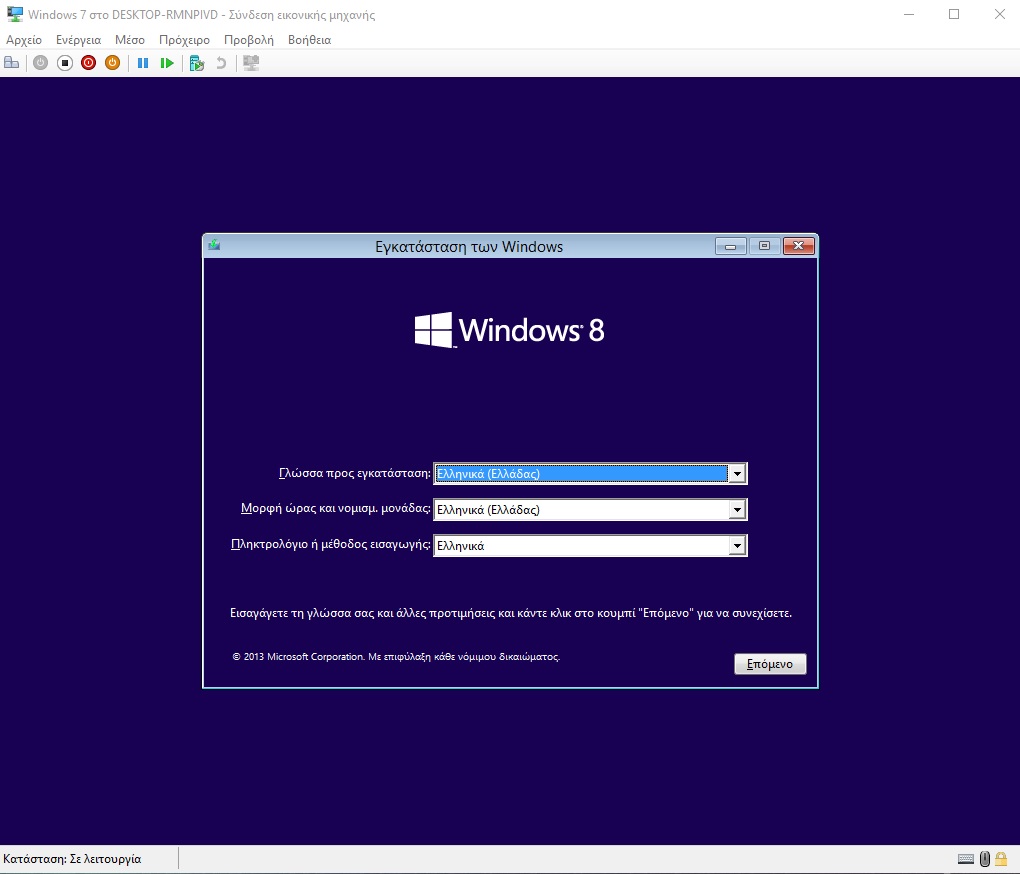Click the 2013 Microsoft Corporation copyright text
The width and height of the screenshot is (1020, 874).
(396, 657)
